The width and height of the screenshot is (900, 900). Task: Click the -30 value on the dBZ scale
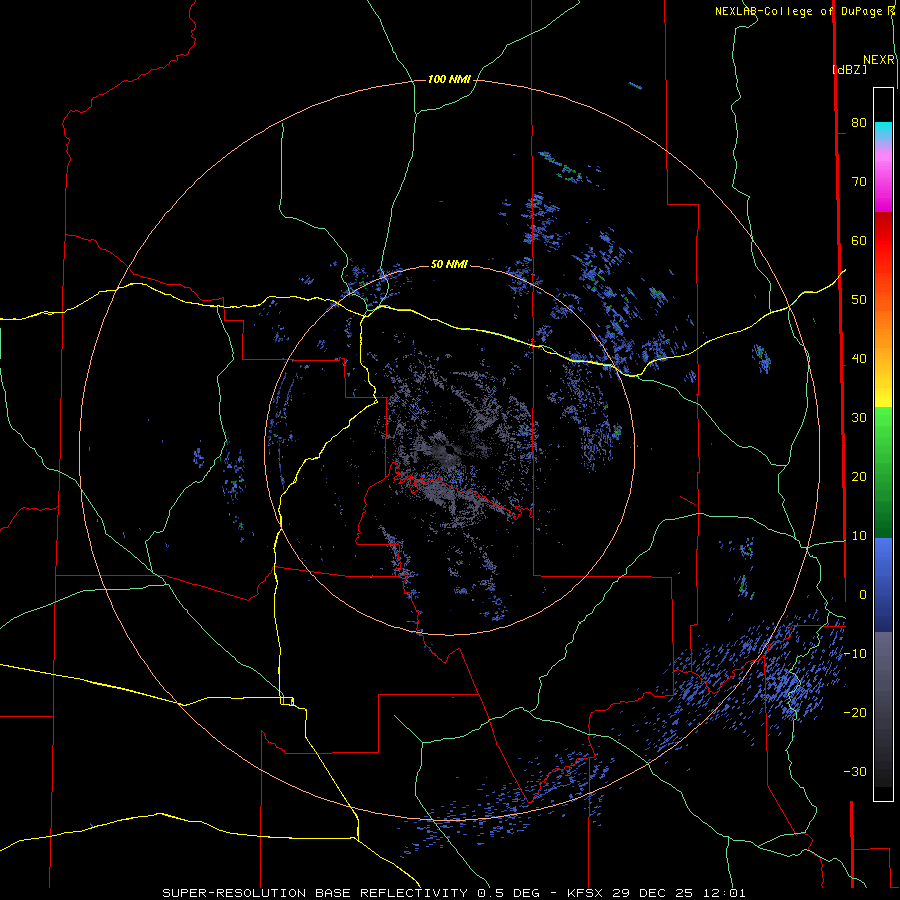tap(855, 772)
